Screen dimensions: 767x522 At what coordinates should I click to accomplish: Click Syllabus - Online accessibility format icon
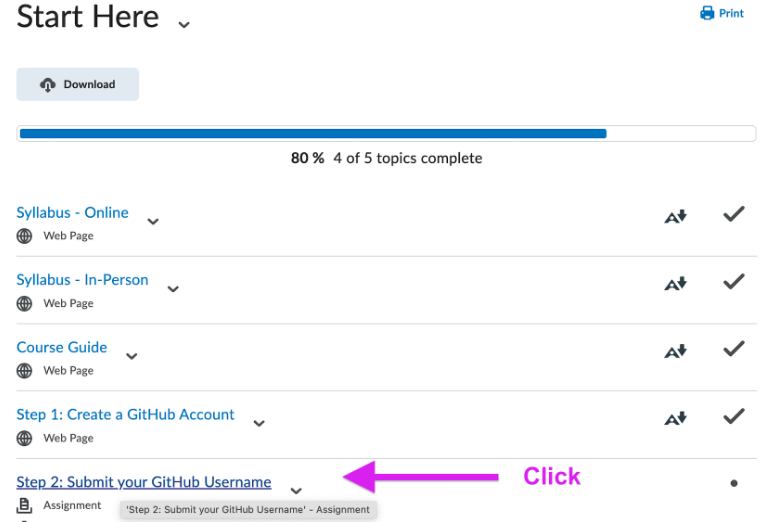[676, 216]
